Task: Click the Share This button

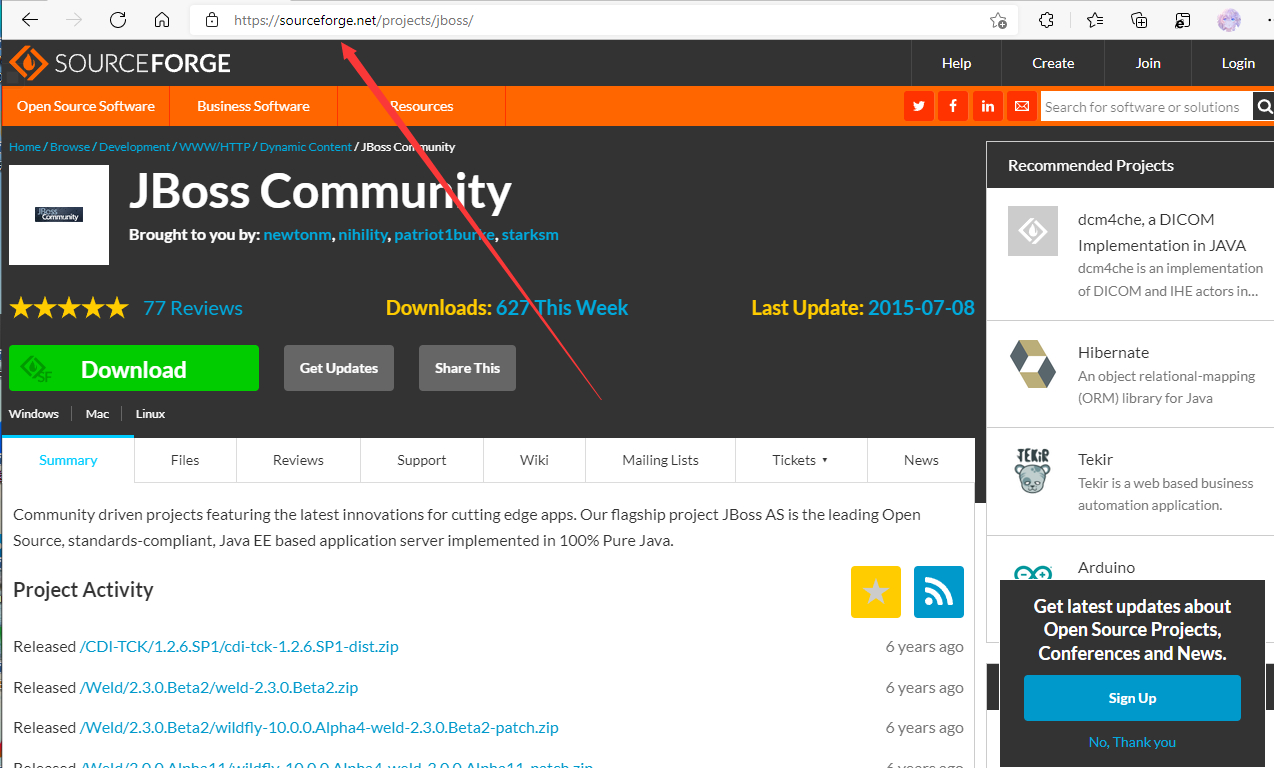Action: point(467,368)
